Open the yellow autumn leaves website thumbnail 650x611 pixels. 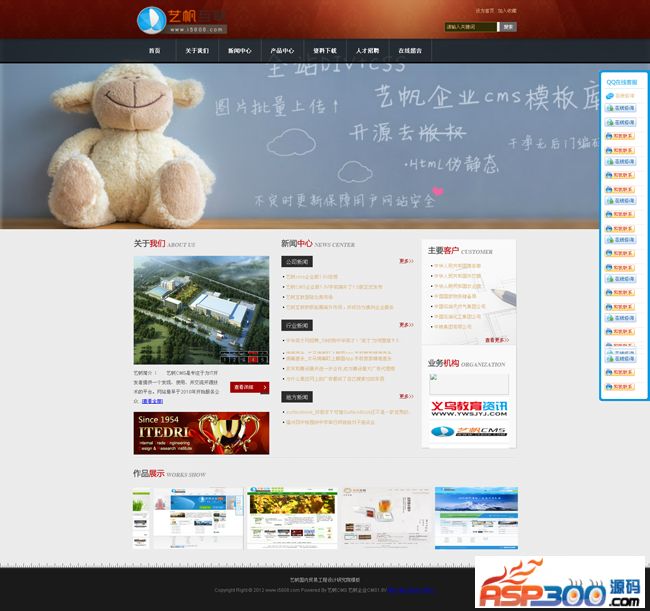click(292, 518)
